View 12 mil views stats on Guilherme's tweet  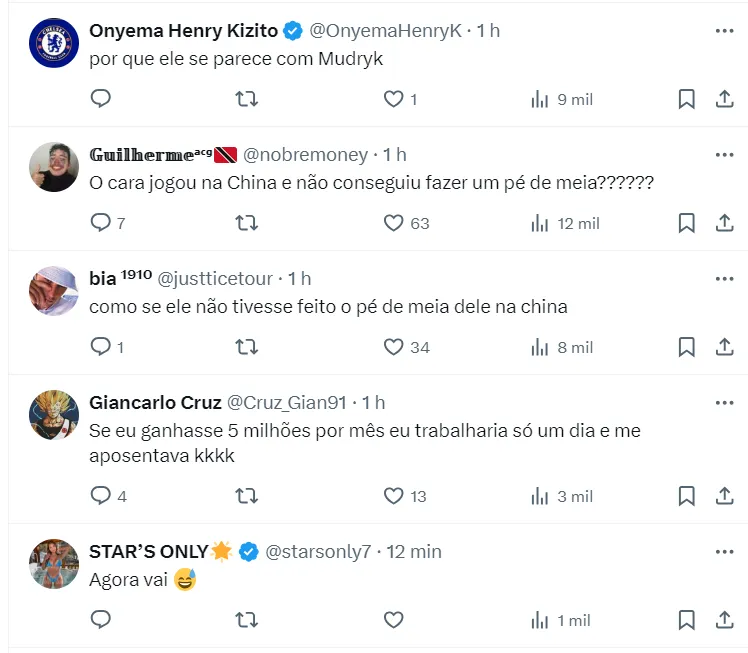[x=566, y=223]
